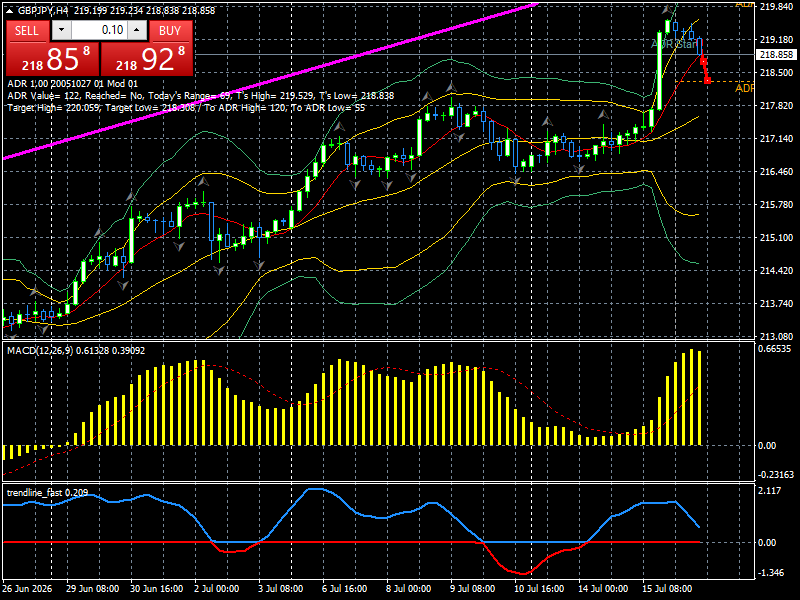Click the '3 Jul 08:00' time axis label
Viewport: 800px width, 600px height.
click(x=281, y=589)
